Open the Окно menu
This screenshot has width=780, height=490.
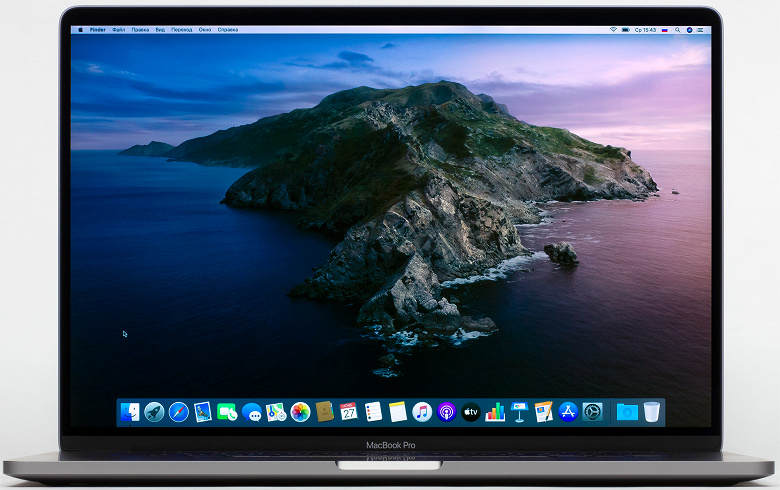[205, 30]
